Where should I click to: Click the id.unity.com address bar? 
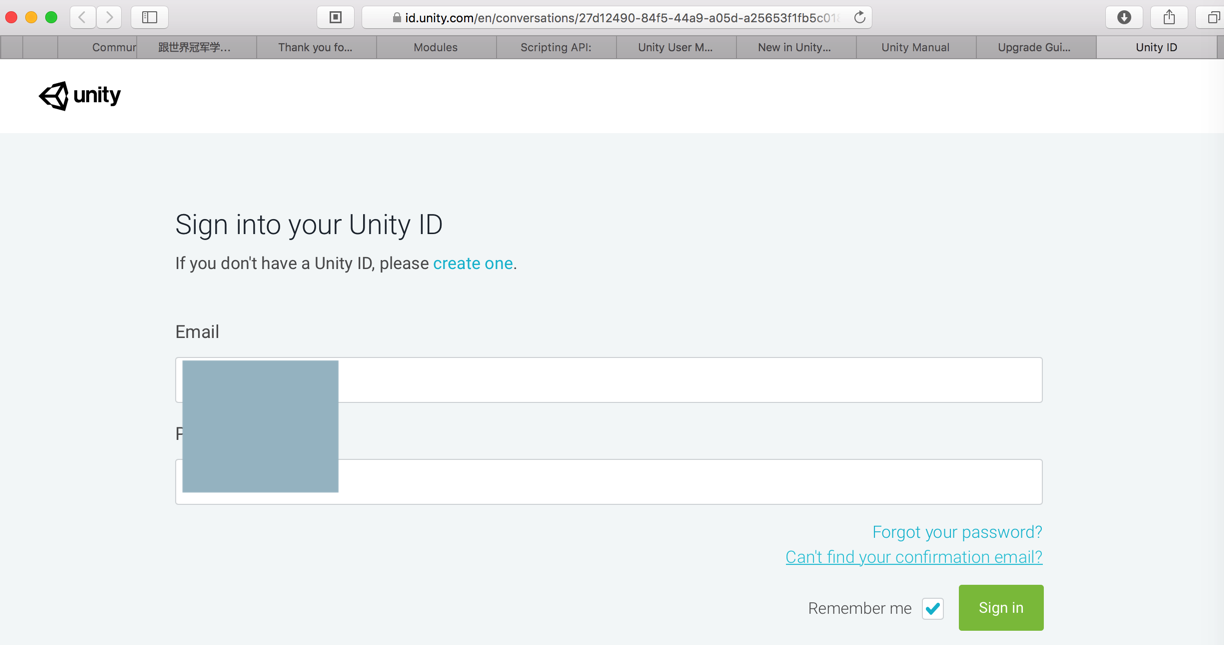click(x=617, y=17)
